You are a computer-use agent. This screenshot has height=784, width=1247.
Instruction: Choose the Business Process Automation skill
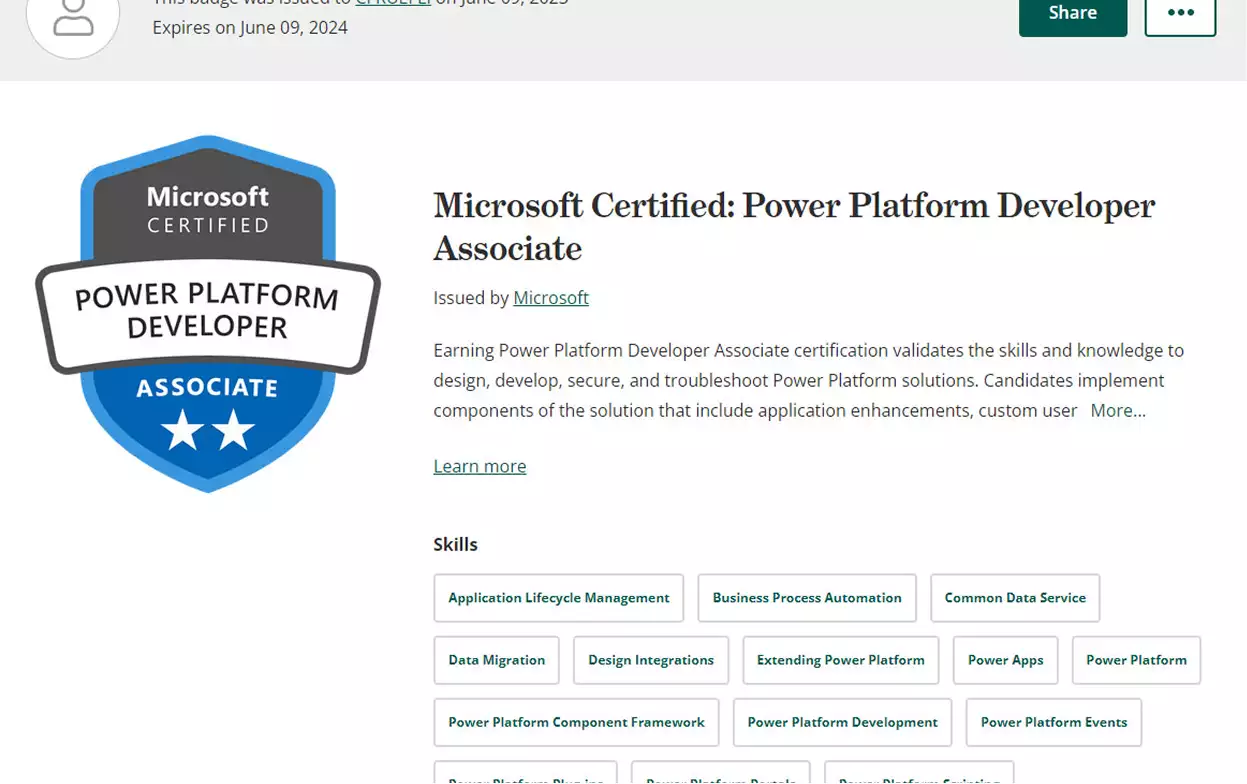[x=806, y=598]
